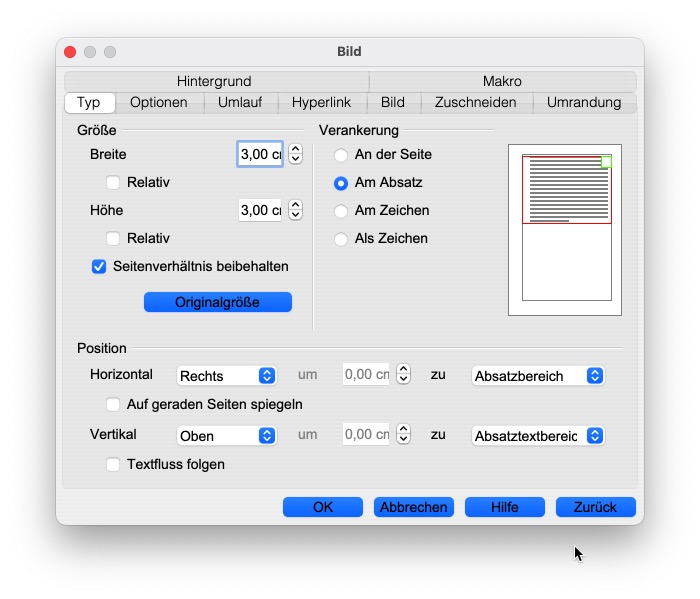700x599 pixels.
Task: Click the Zurück button
Action: click(x=596, y=507)
